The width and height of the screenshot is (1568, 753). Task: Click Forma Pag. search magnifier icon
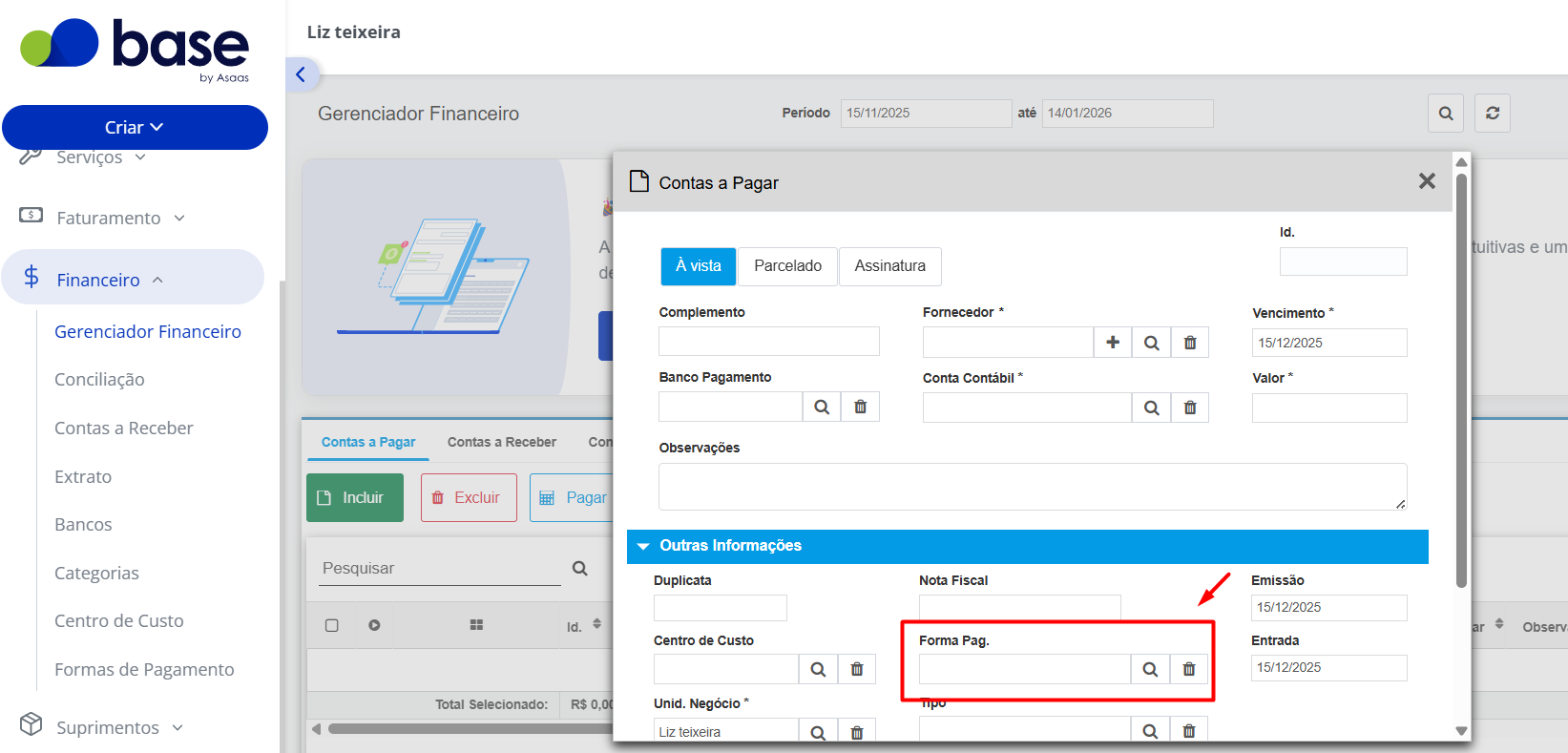[1150, 669]
